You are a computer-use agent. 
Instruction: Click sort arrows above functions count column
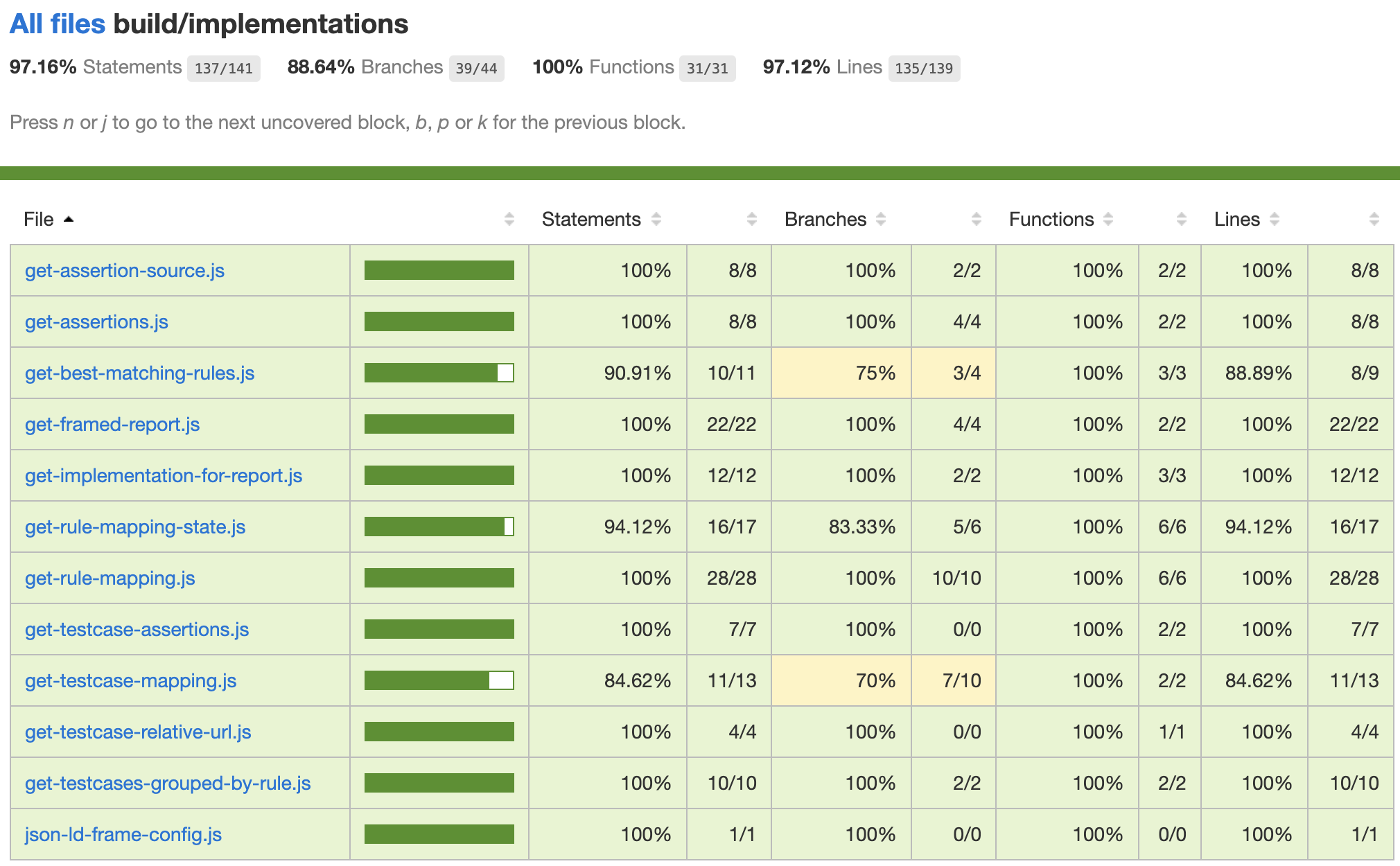click(1182, 220)
